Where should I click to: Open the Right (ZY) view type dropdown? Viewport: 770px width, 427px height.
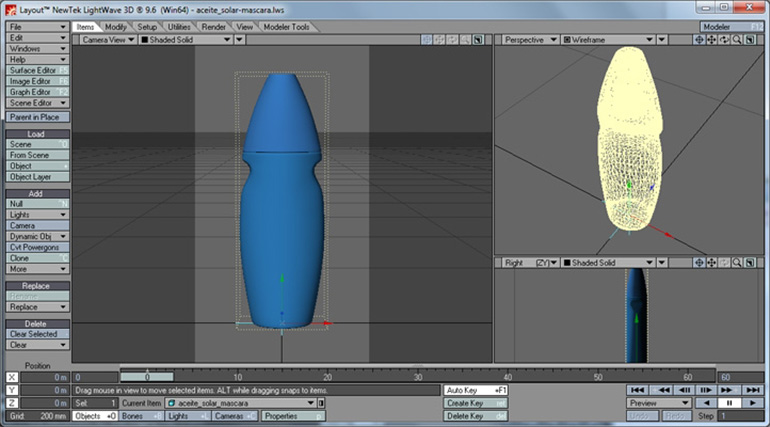point(531,263)
